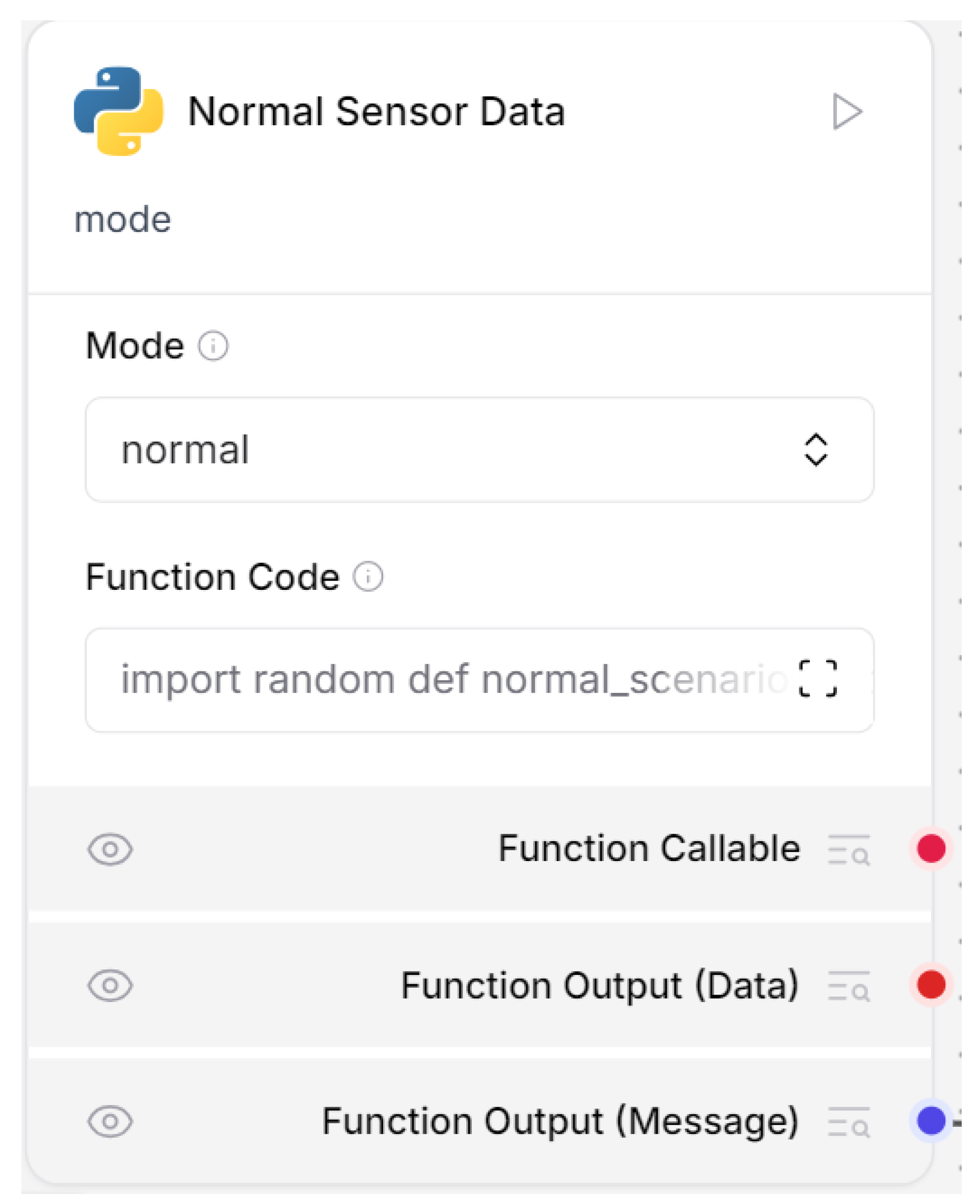Inspect the Function Output (Data) result

[x=848, y=986]
